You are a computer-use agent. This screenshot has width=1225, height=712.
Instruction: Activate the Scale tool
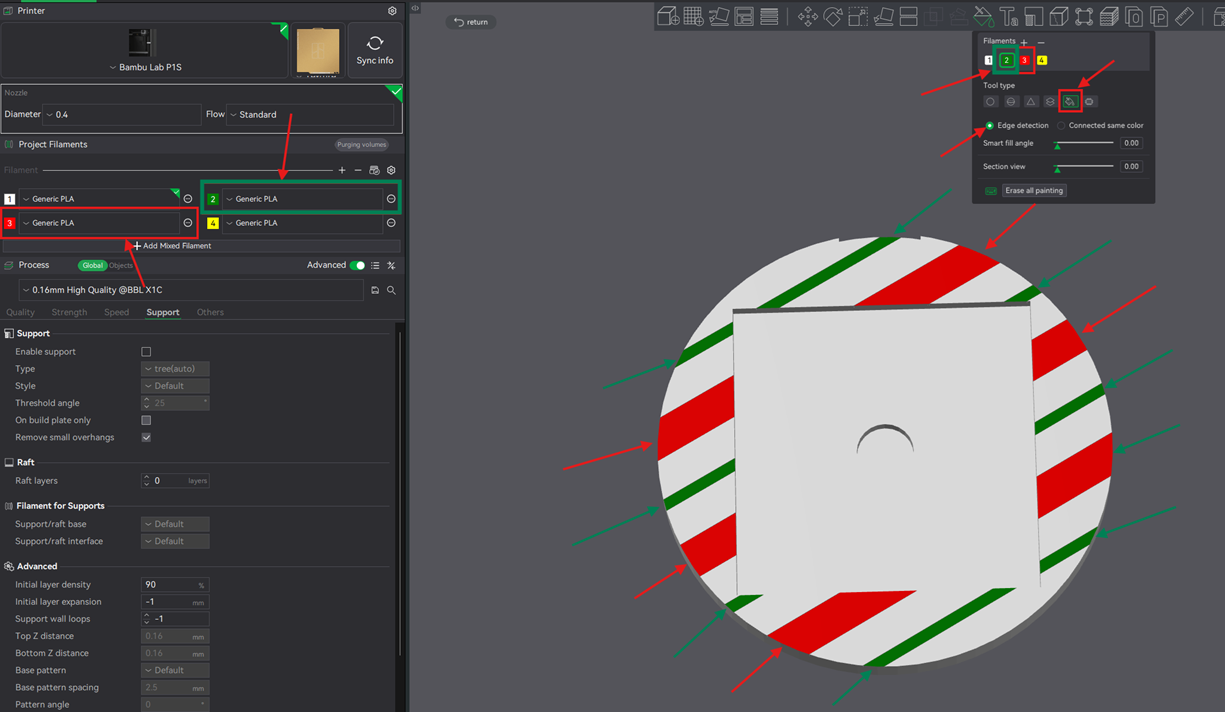[858, 16]
